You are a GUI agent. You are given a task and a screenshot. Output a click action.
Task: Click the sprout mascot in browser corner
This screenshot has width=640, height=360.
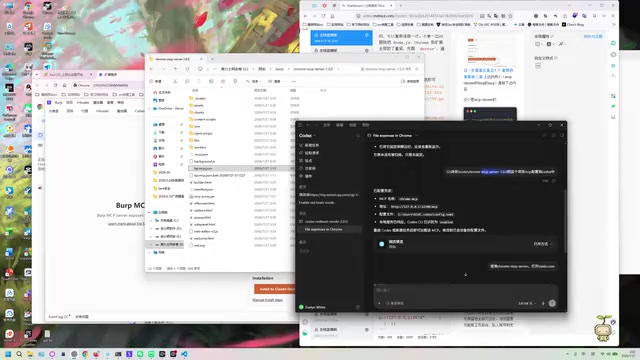pos(604,328)
